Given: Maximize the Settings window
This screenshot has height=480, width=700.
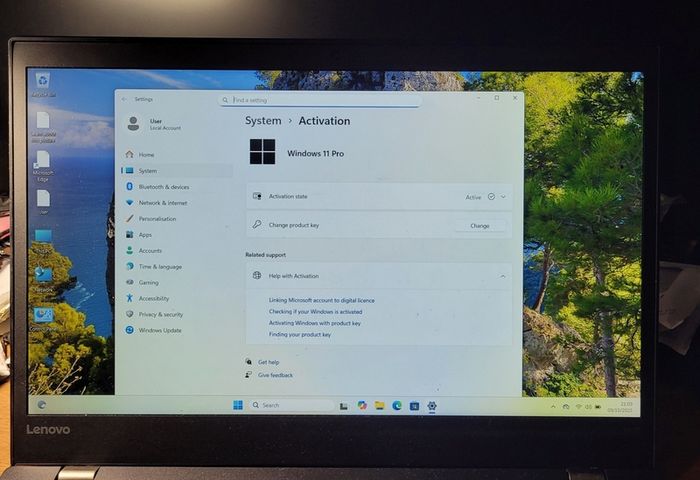Looking at the screenshot, I should 497,98.
